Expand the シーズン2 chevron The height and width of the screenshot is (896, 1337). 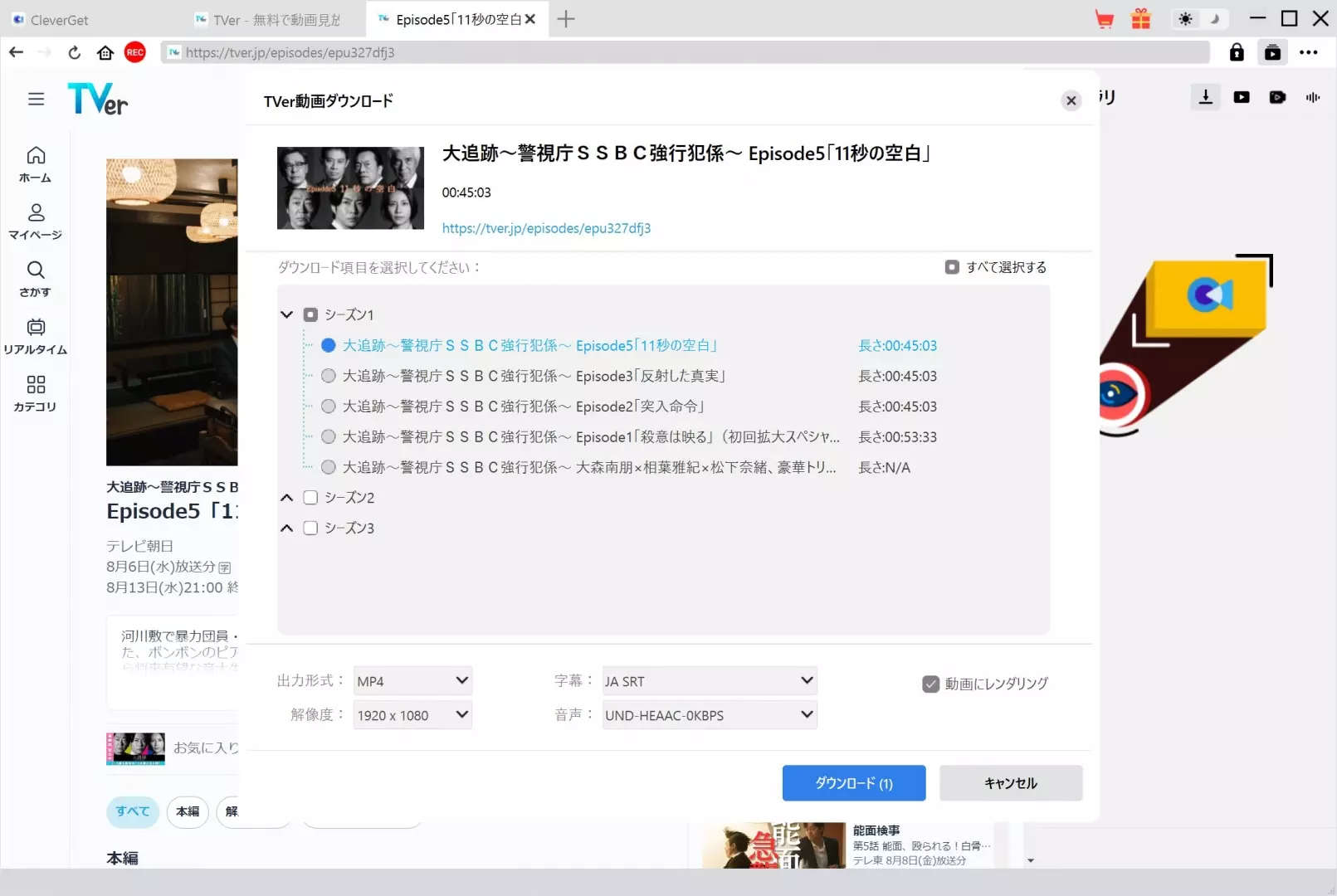click(x=287, y=498)
